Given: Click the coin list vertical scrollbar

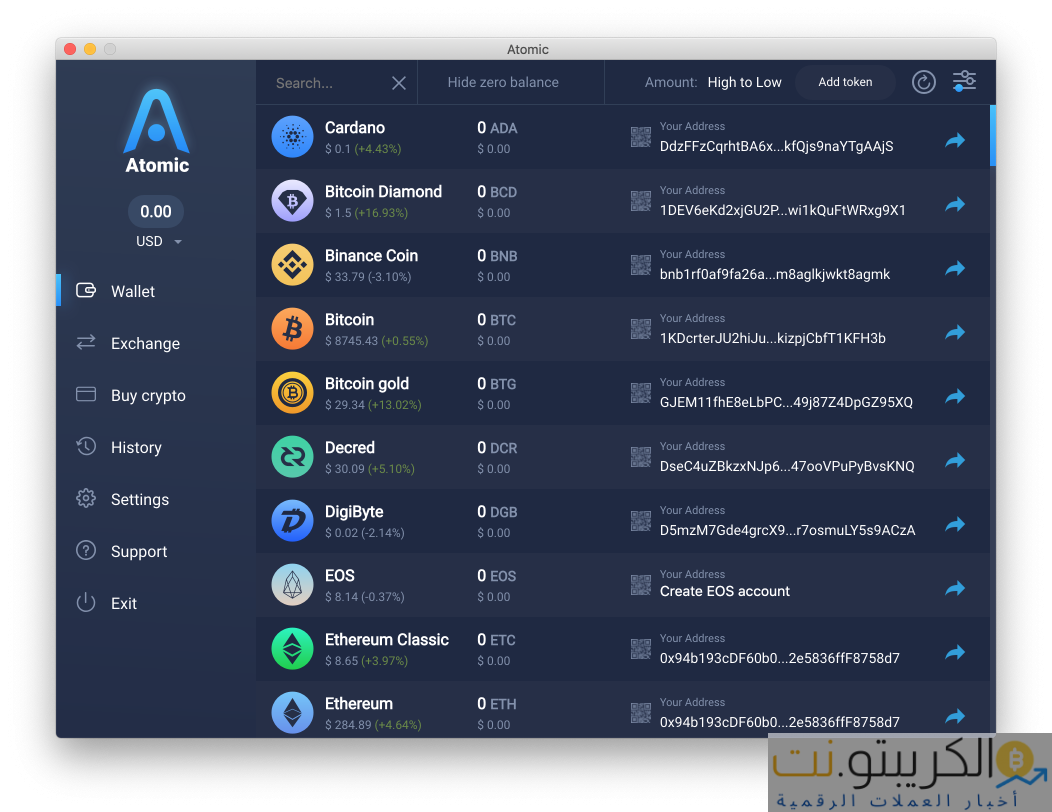Looking at the screenshot, I should pyautogui.click(x=992, y=135).
